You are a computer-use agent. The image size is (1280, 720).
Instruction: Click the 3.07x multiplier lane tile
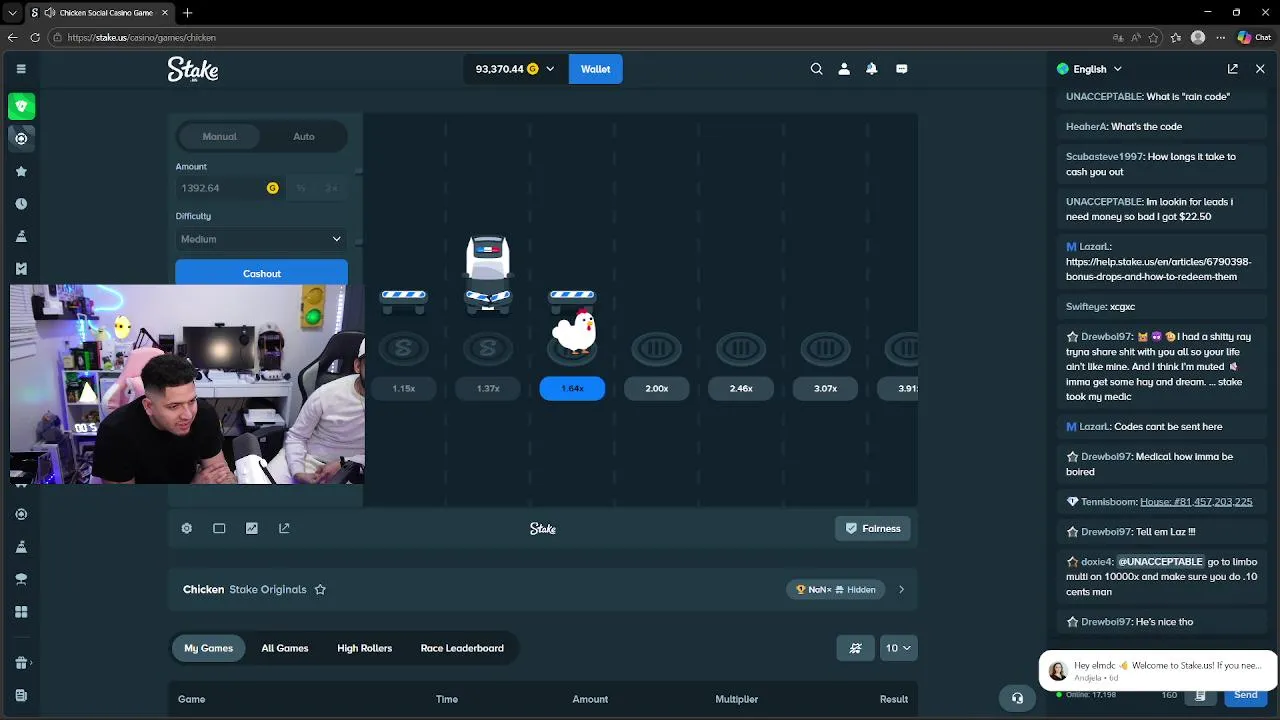click(x=825, y=388)
